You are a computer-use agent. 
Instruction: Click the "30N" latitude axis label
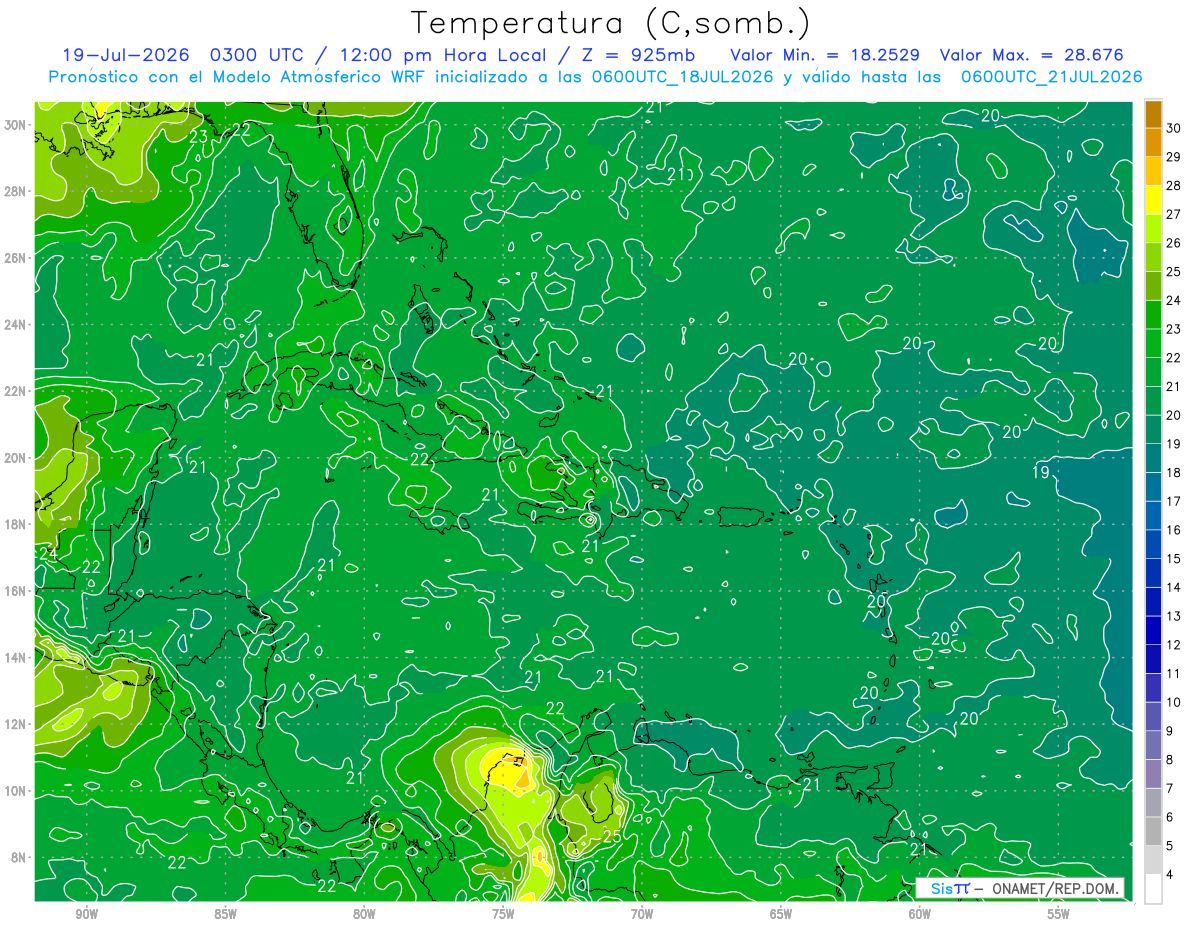[14, 125]
